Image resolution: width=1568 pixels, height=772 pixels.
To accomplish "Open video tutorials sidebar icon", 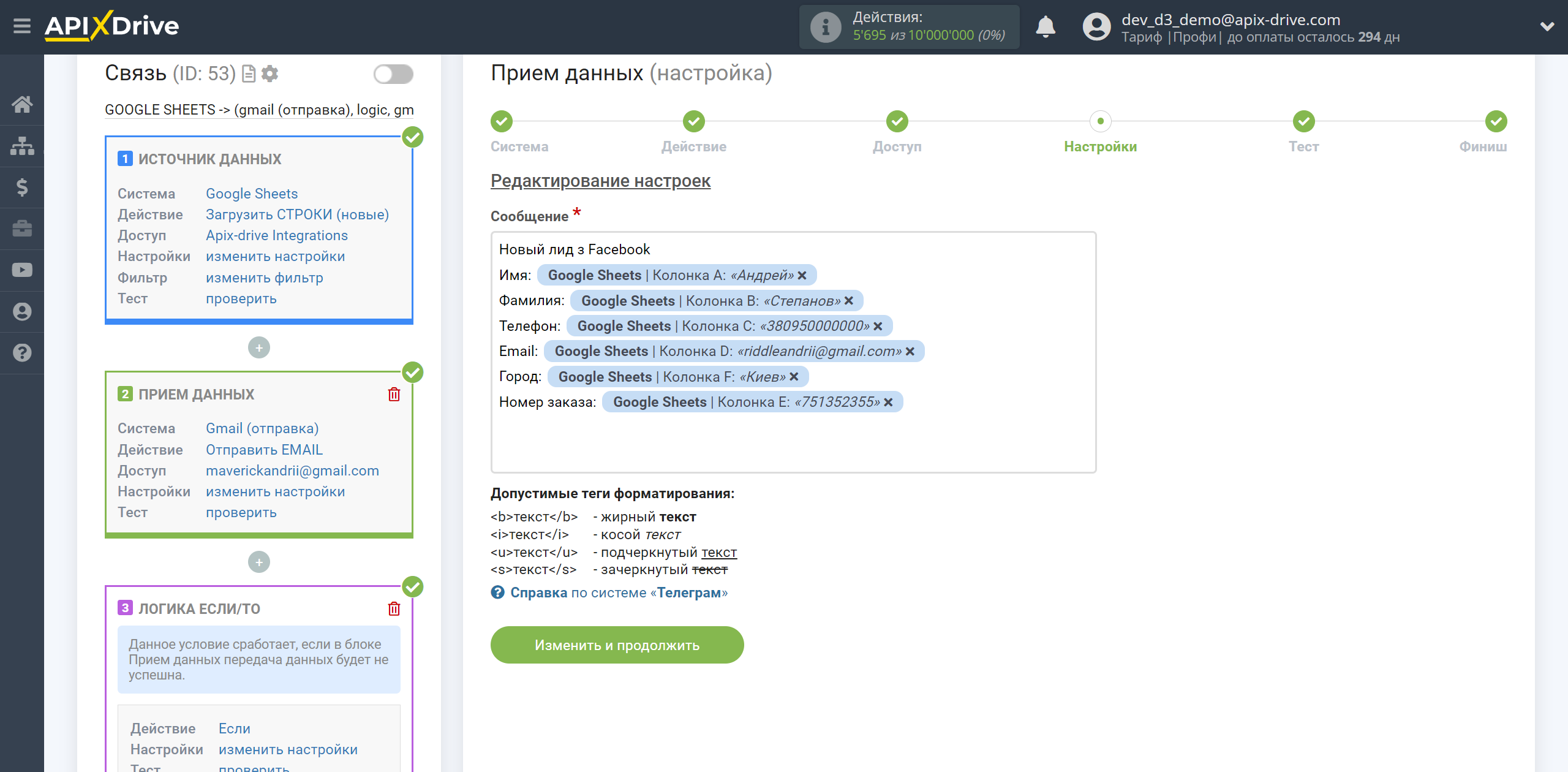I will point(22,270).
